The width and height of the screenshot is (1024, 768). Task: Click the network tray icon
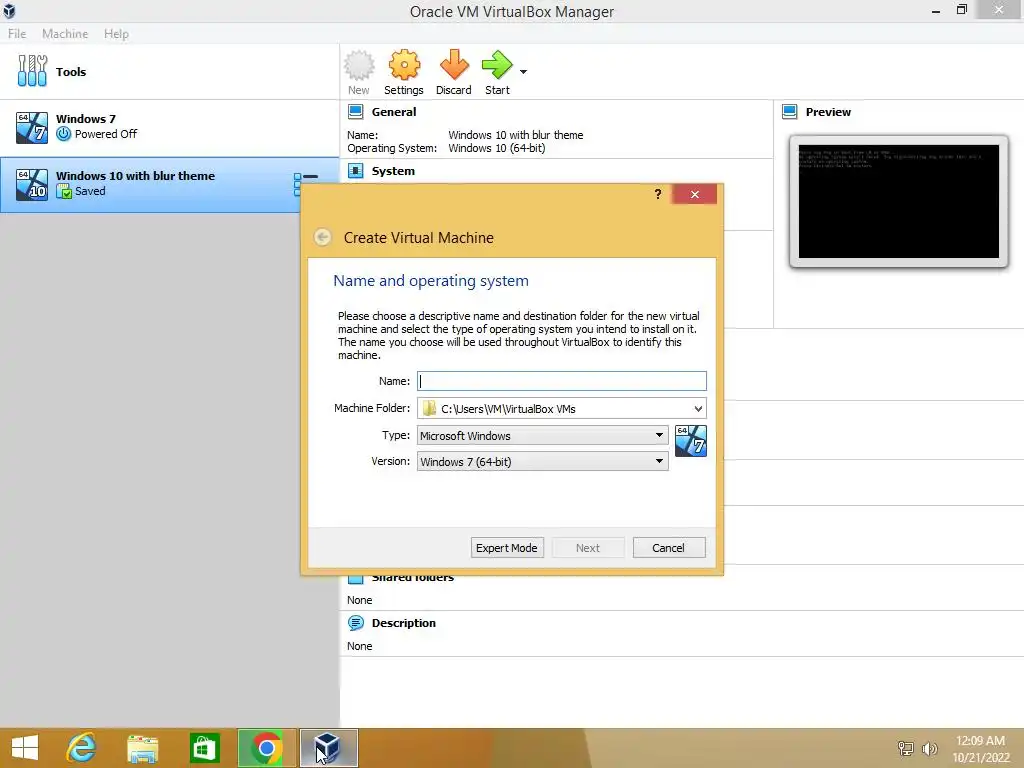pyautogui.click(x=906, y=748)
